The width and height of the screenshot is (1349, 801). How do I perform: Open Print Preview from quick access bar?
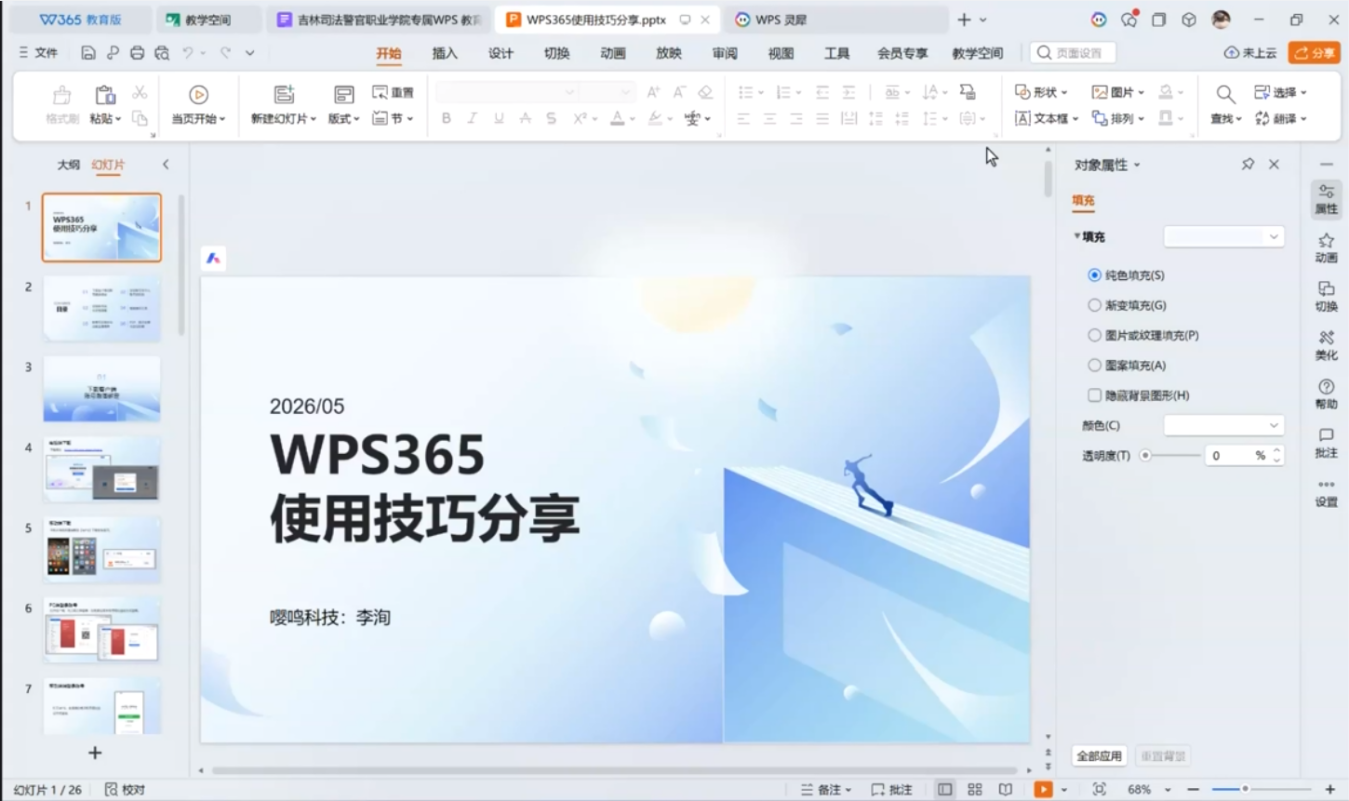[162, 53]
